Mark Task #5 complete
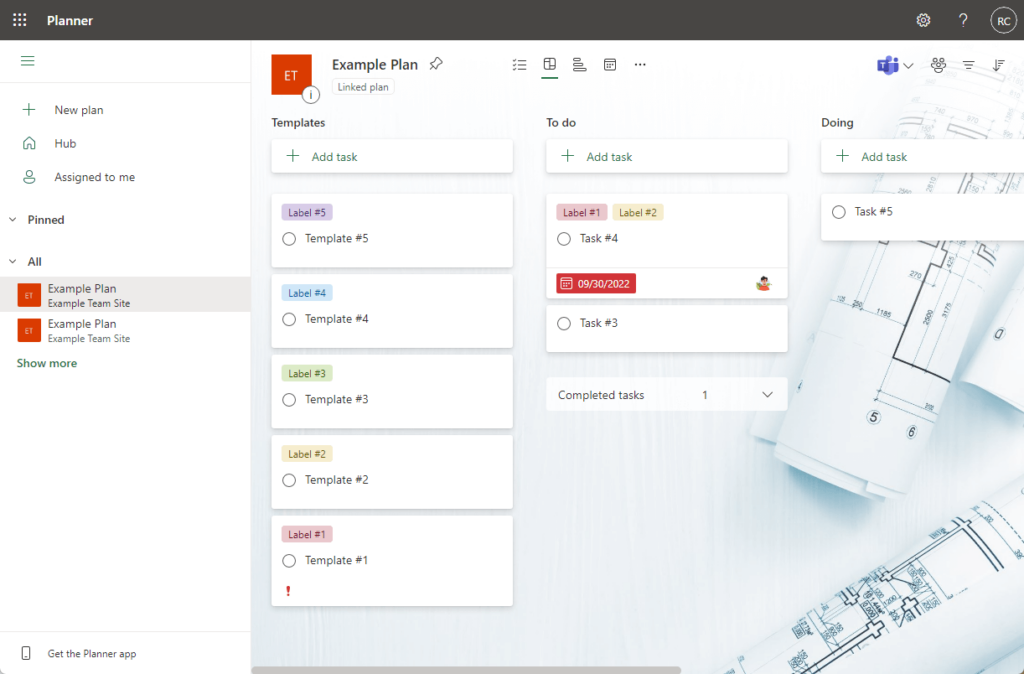Image resolution: width=1024 pixels, height=674 pixels. 839,212
